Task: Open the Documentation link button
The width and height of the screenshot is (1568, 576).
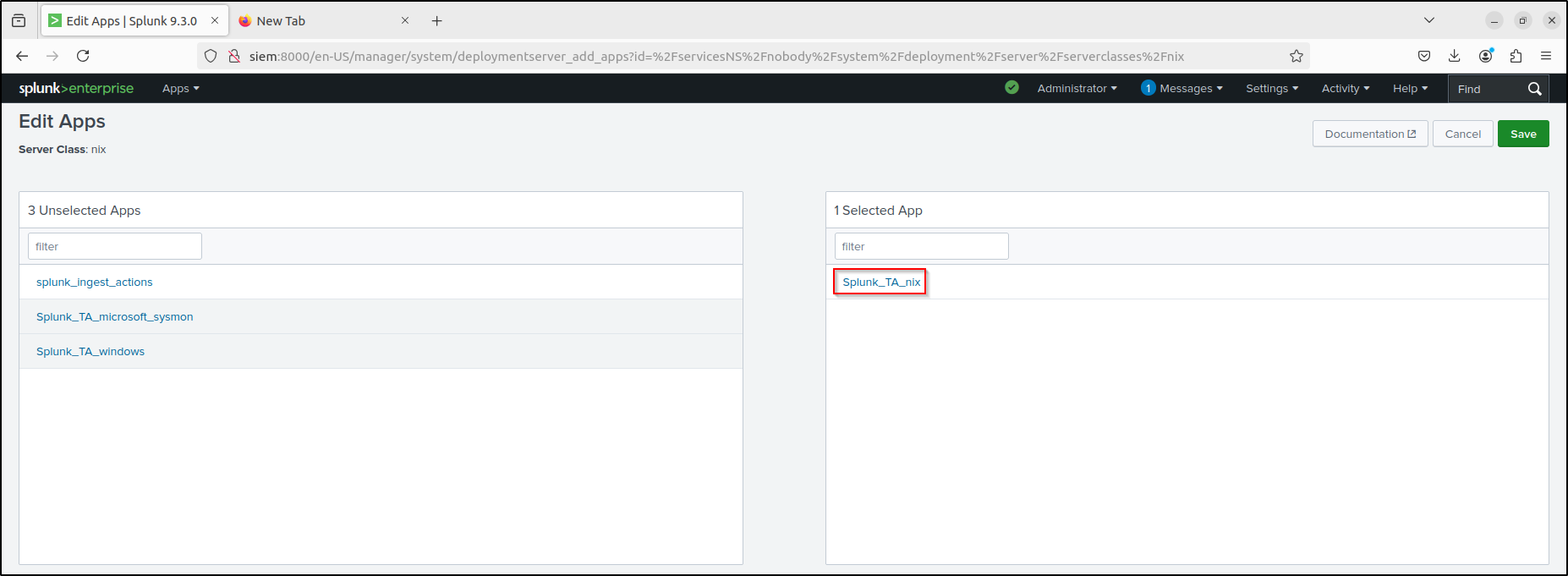Action: point(1370,134)
